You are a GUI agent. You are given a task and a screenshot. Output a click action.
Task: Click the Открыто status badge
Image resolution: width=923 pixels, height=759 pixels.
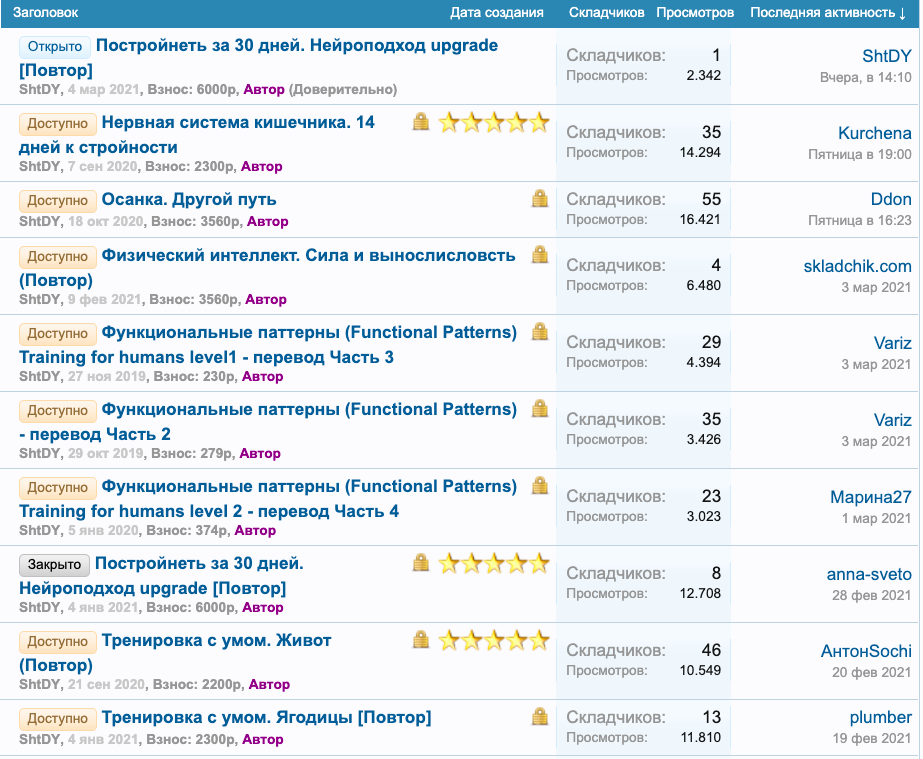(x=55, y=46)
